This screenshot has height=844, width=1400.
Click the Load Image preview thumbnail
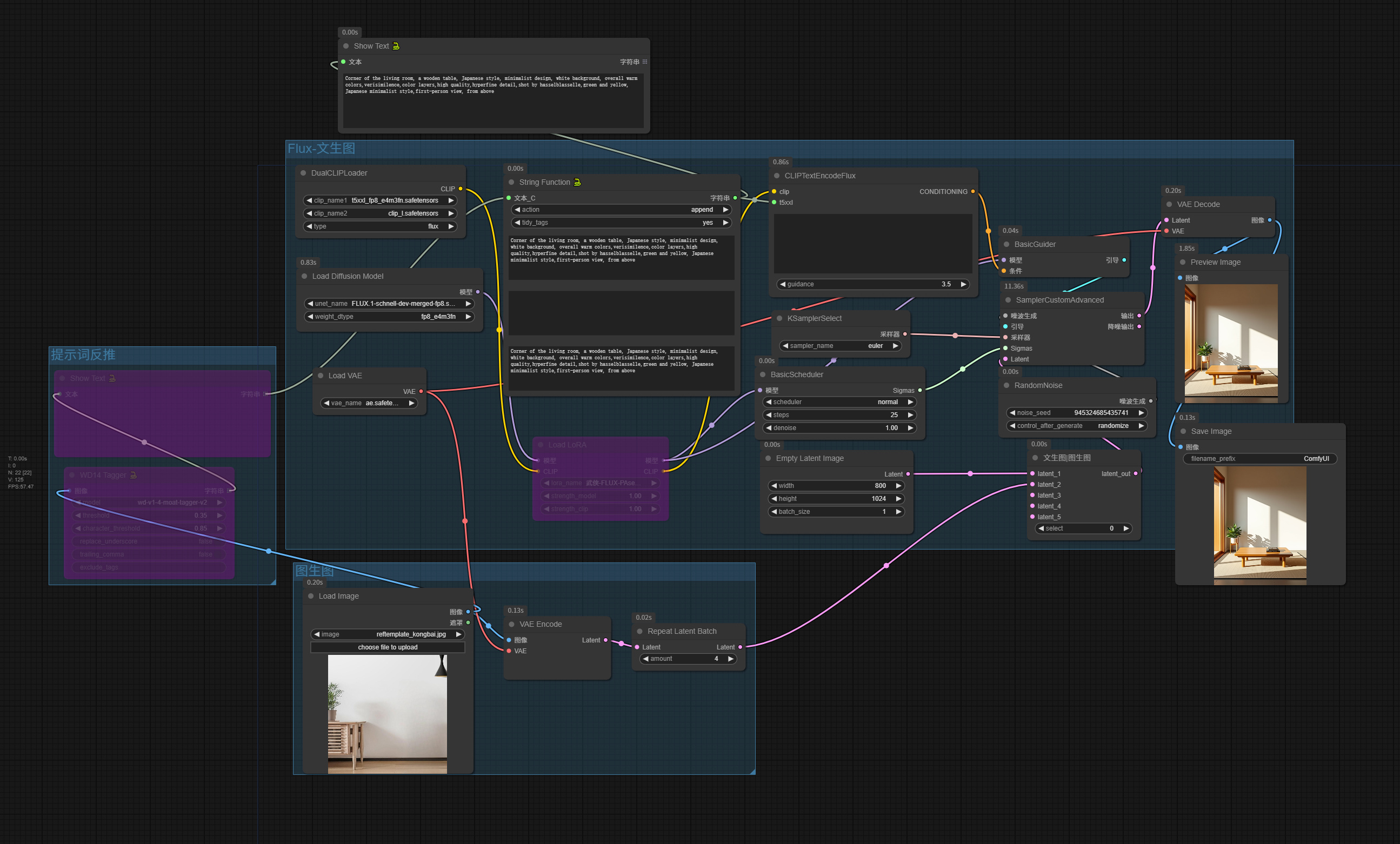click(388, 714)
